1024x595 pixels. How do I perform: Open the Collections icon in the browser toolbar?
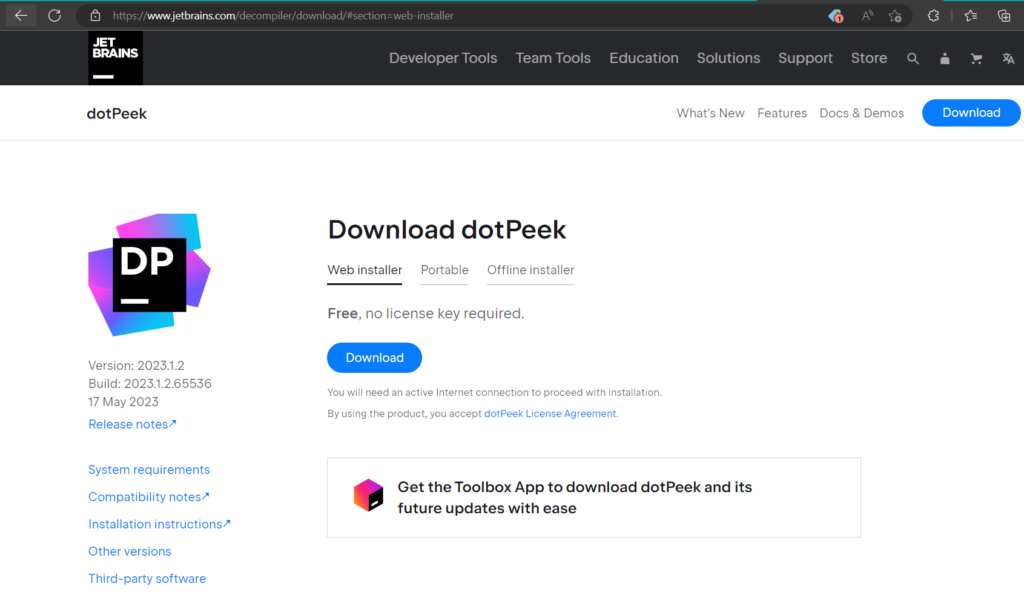pos(1004,16)
